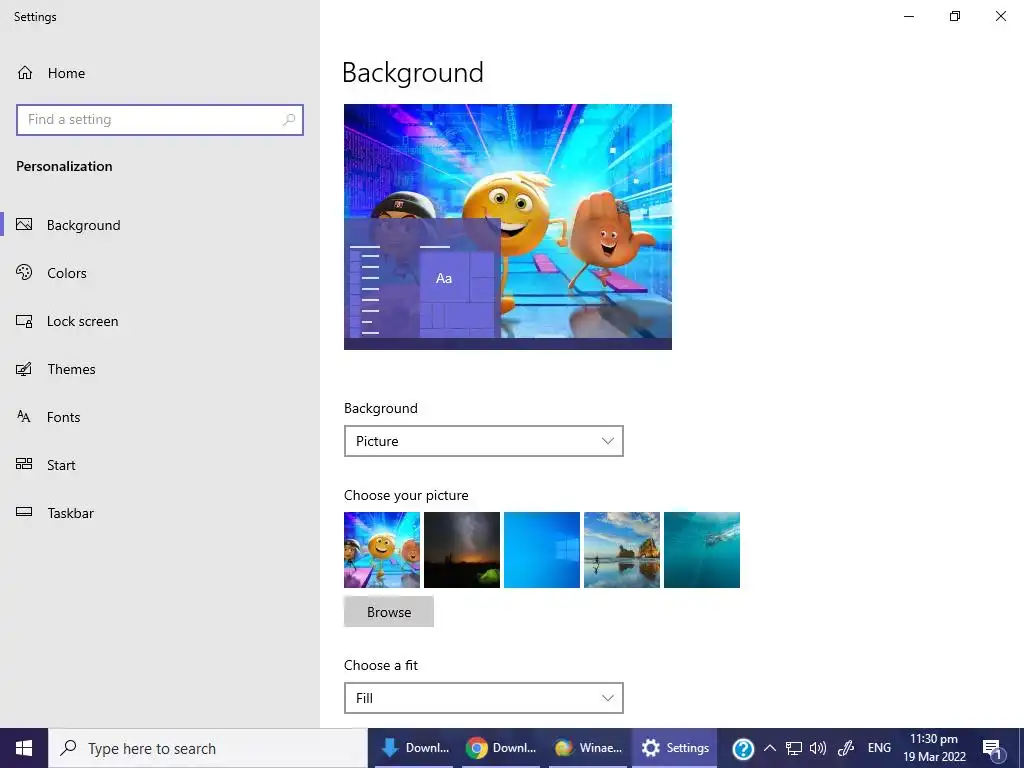Screen dimensions: 1024x768
Task: Select the blue Windows logo wallpaper thumbnail
Action: pyautogui.click(x=542, y=550)
